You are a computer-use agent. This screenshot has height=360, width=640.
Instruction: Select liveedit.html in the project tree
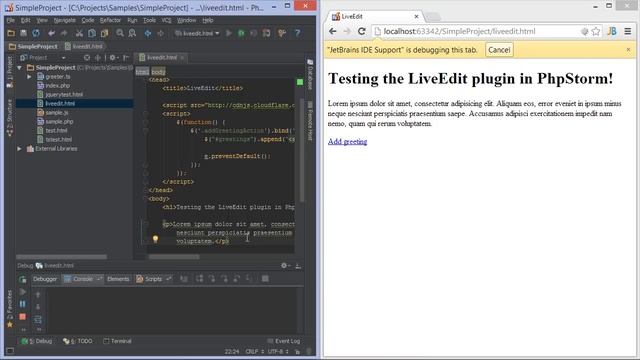click(x=60, y=103)
